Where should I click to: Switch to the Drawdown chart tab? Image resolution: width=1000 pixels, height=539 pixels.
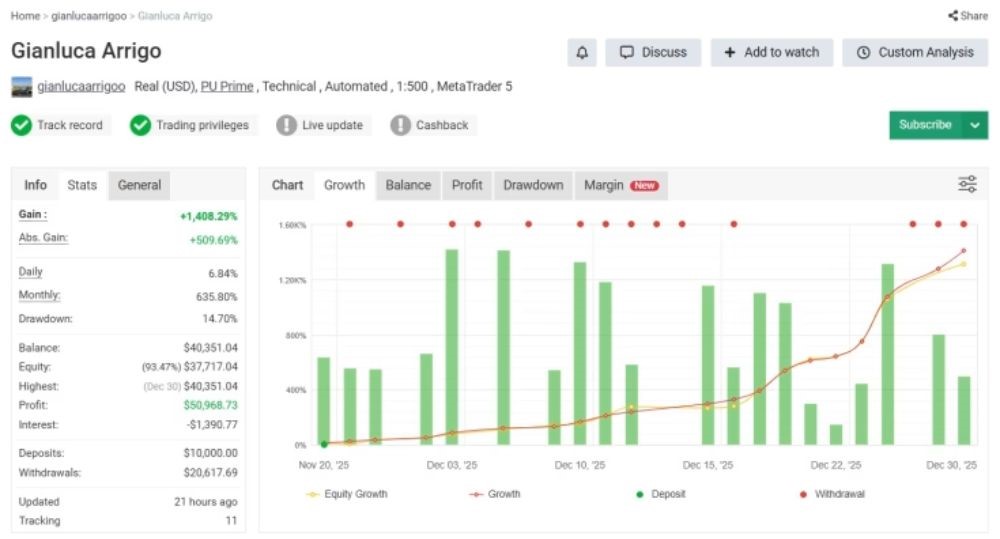tap(533, 185)
